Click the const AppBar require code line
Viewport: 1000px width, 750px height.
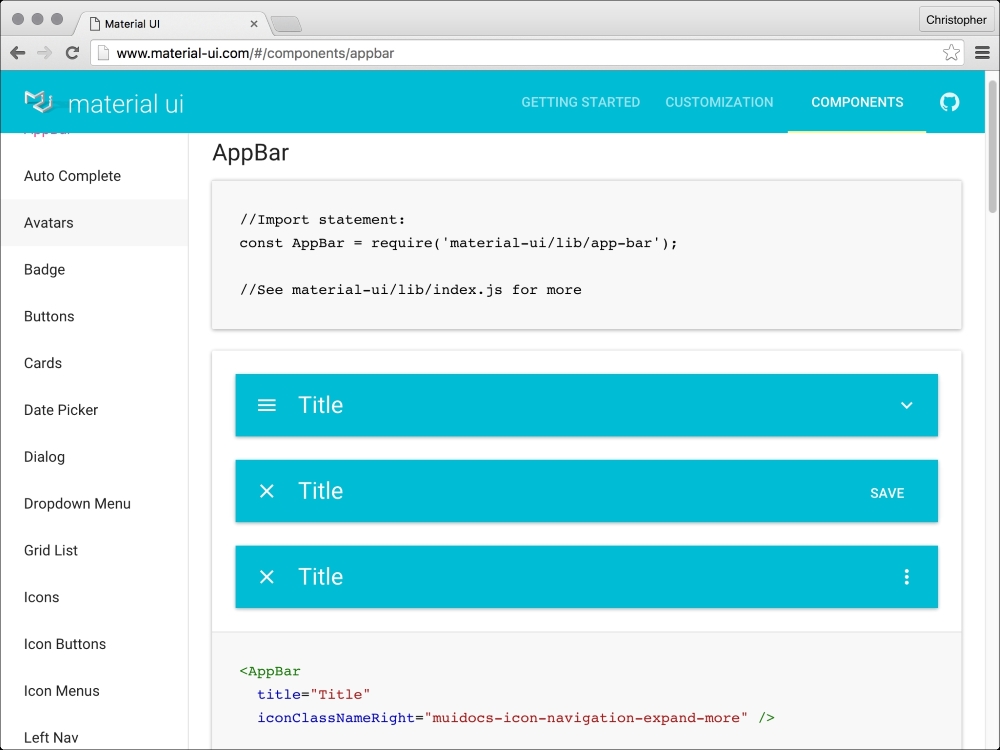click(459, 243)
